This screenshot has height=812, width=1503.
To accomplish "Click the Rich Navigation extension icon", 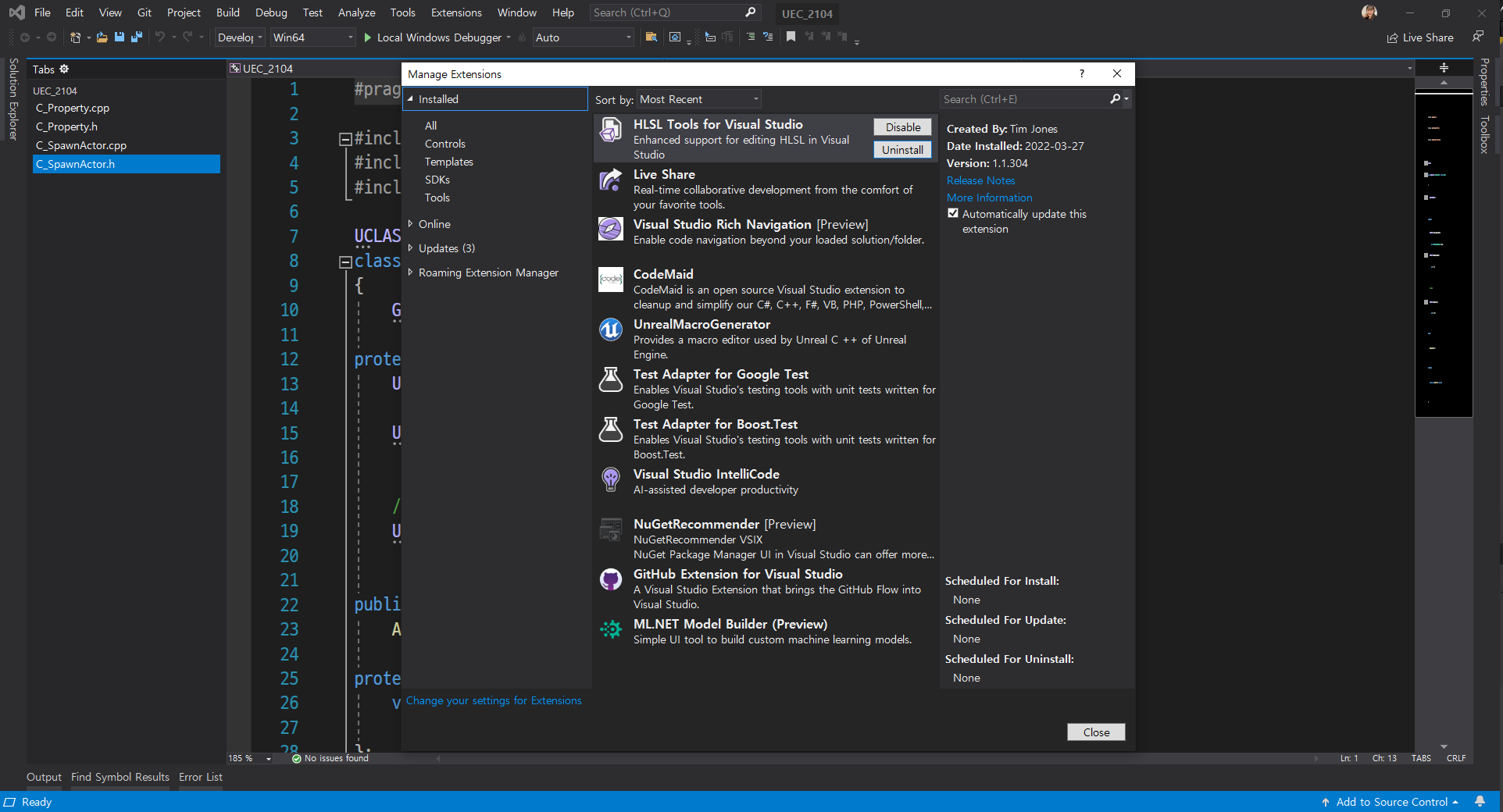I will click(x=611, y=230).
